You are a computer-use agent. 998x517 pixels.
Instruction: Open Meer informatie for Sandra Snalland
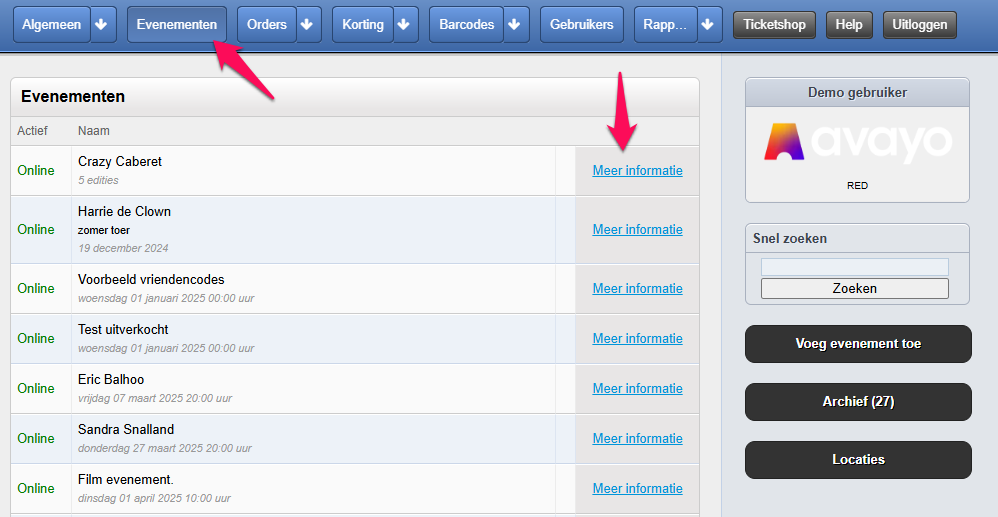pyautogui.click(x=638, y=439)
